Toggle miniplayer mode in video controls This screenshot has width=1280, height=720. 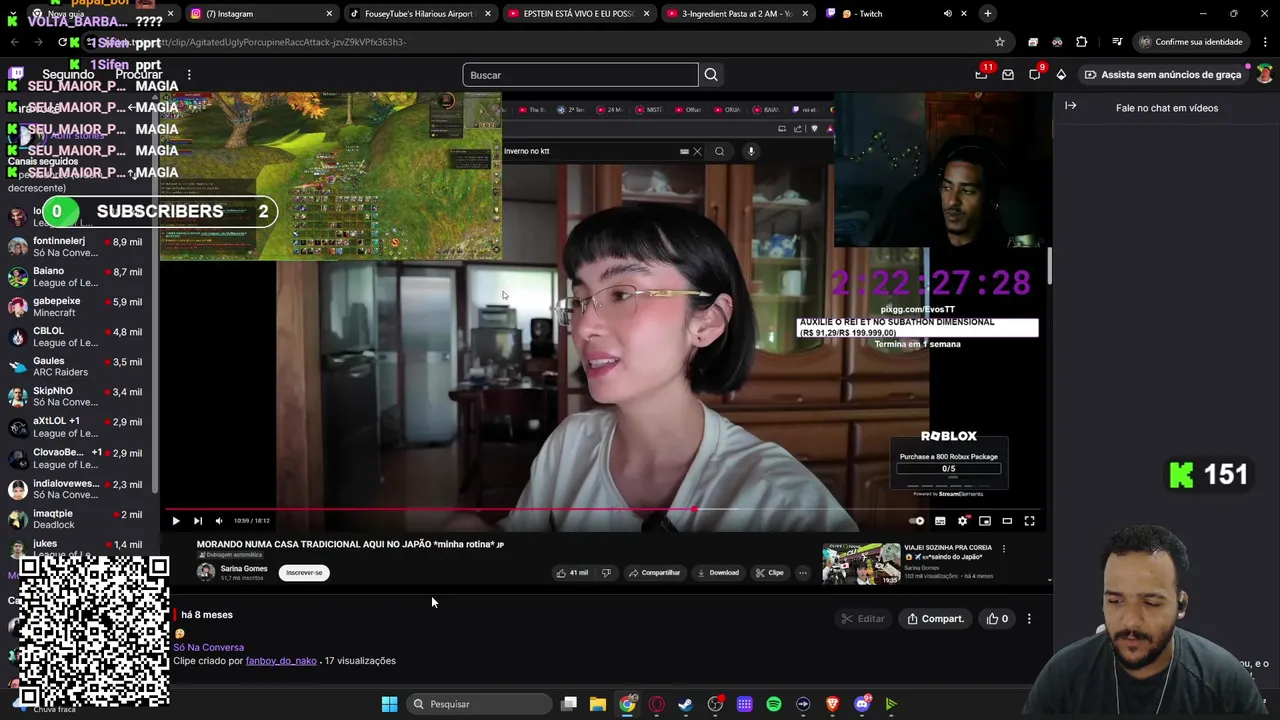pos(985,521)
